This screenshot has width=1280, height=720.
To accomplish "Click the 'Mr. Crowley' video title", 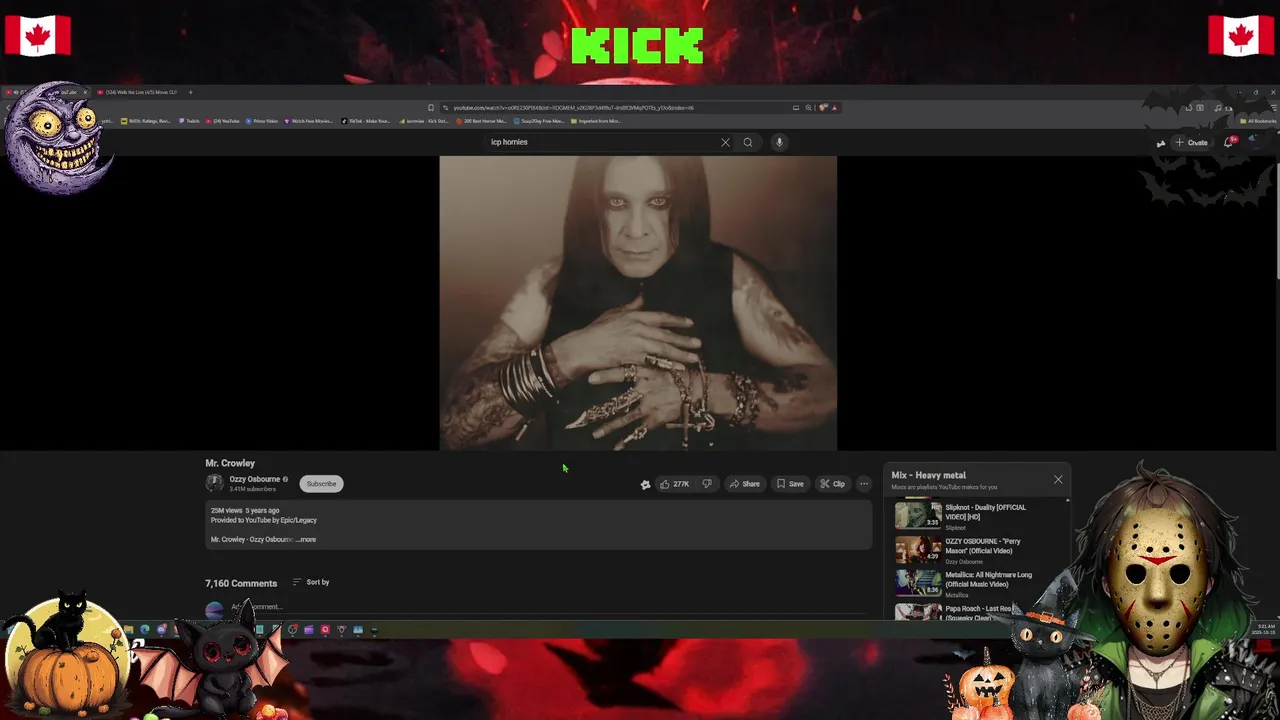I will [230, 463].
